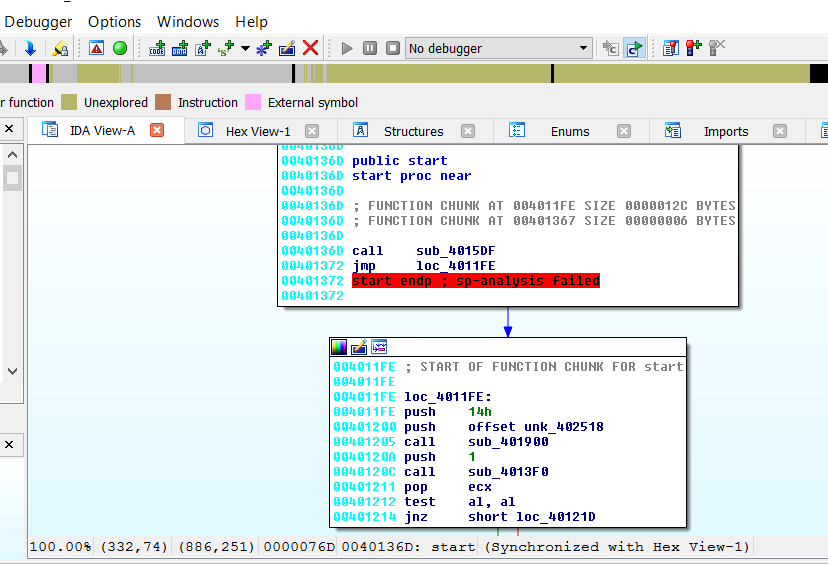
Task: Click the green circle analysis indicator icon
Action: pyautogui.click(x=120, y=48)
